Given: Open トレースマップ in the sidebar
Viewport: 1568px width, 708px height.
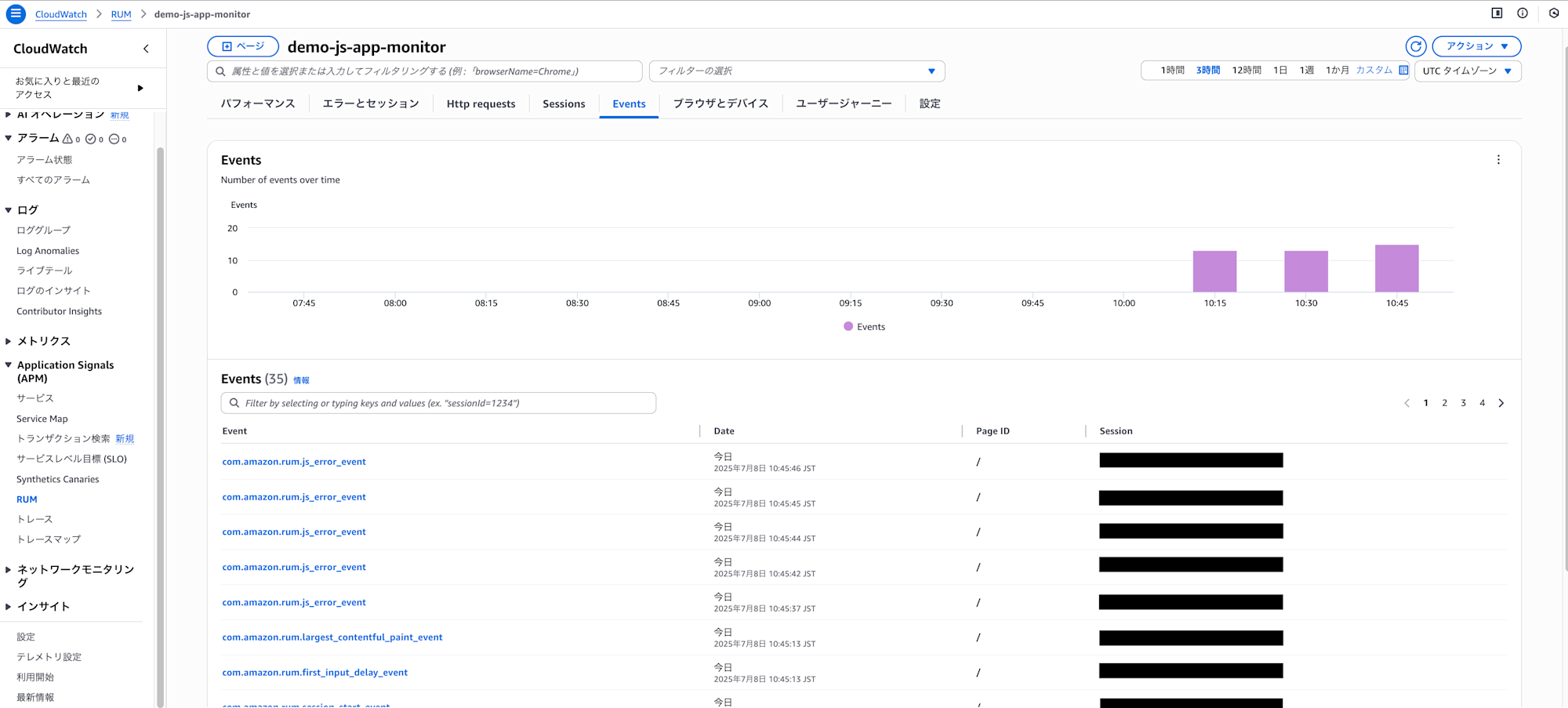Looking at the screenshot, I should (49, 539).
